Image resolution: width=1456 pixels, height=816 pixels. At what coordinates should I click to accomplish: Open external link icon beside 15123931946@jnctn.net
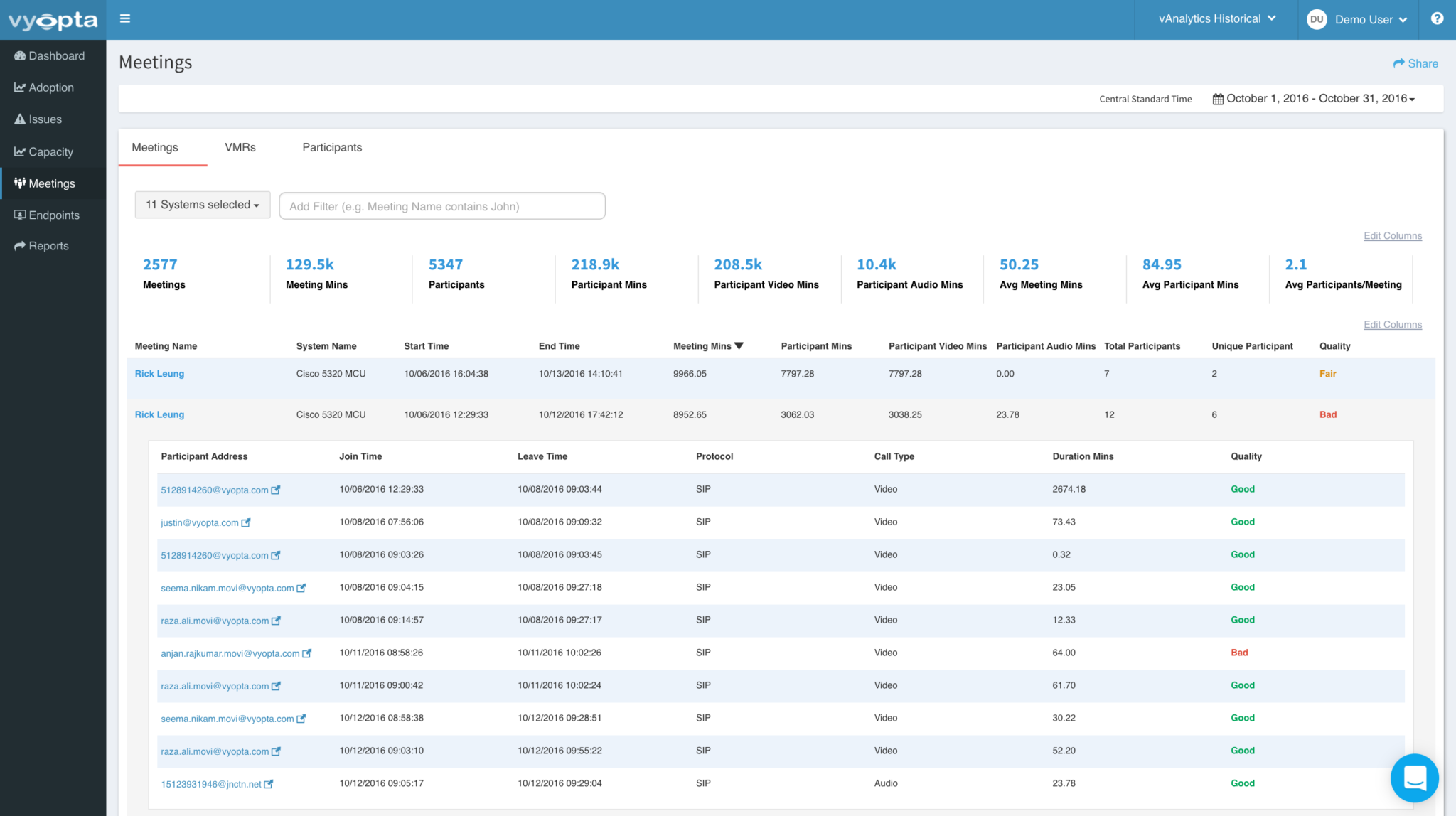point(269,784)
